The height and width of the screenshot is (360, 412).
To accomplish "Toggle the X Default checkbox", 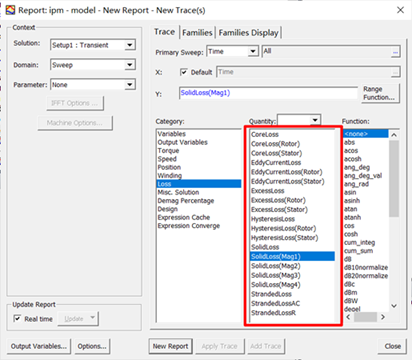I will point(183,72).
